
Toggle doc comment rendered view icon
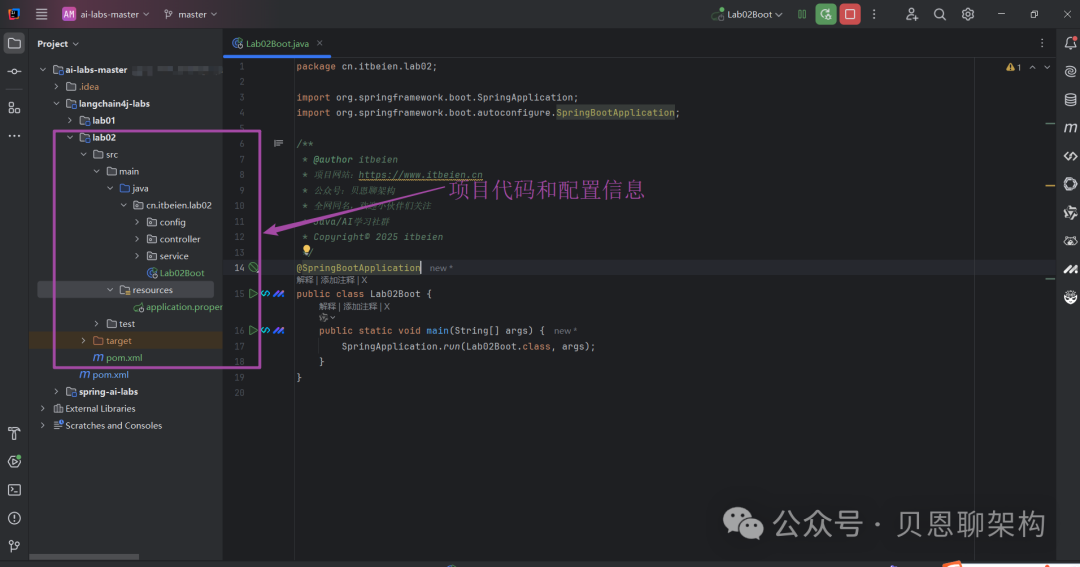click(x=278, y=143)
